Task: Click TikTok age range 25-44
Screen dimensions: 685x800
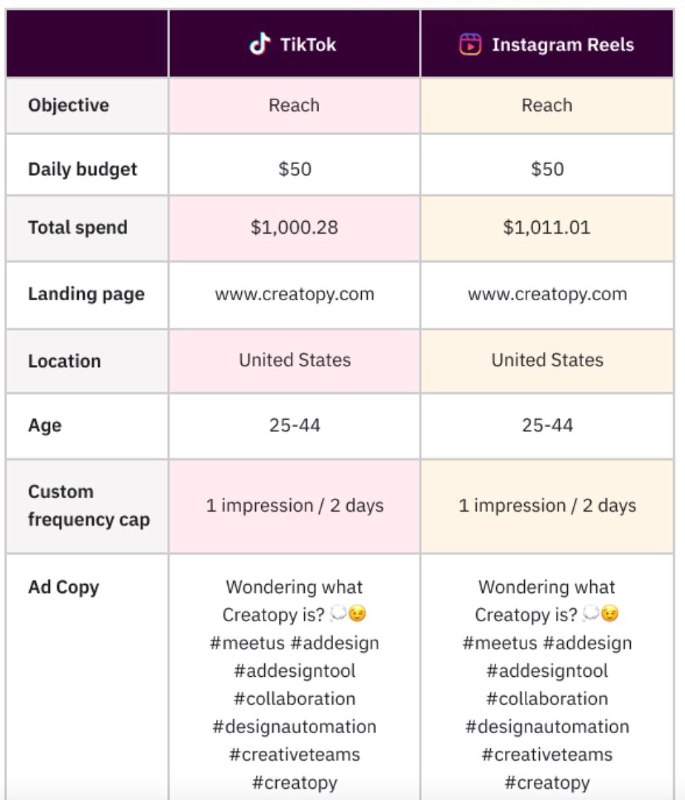Action: [294, 425]
